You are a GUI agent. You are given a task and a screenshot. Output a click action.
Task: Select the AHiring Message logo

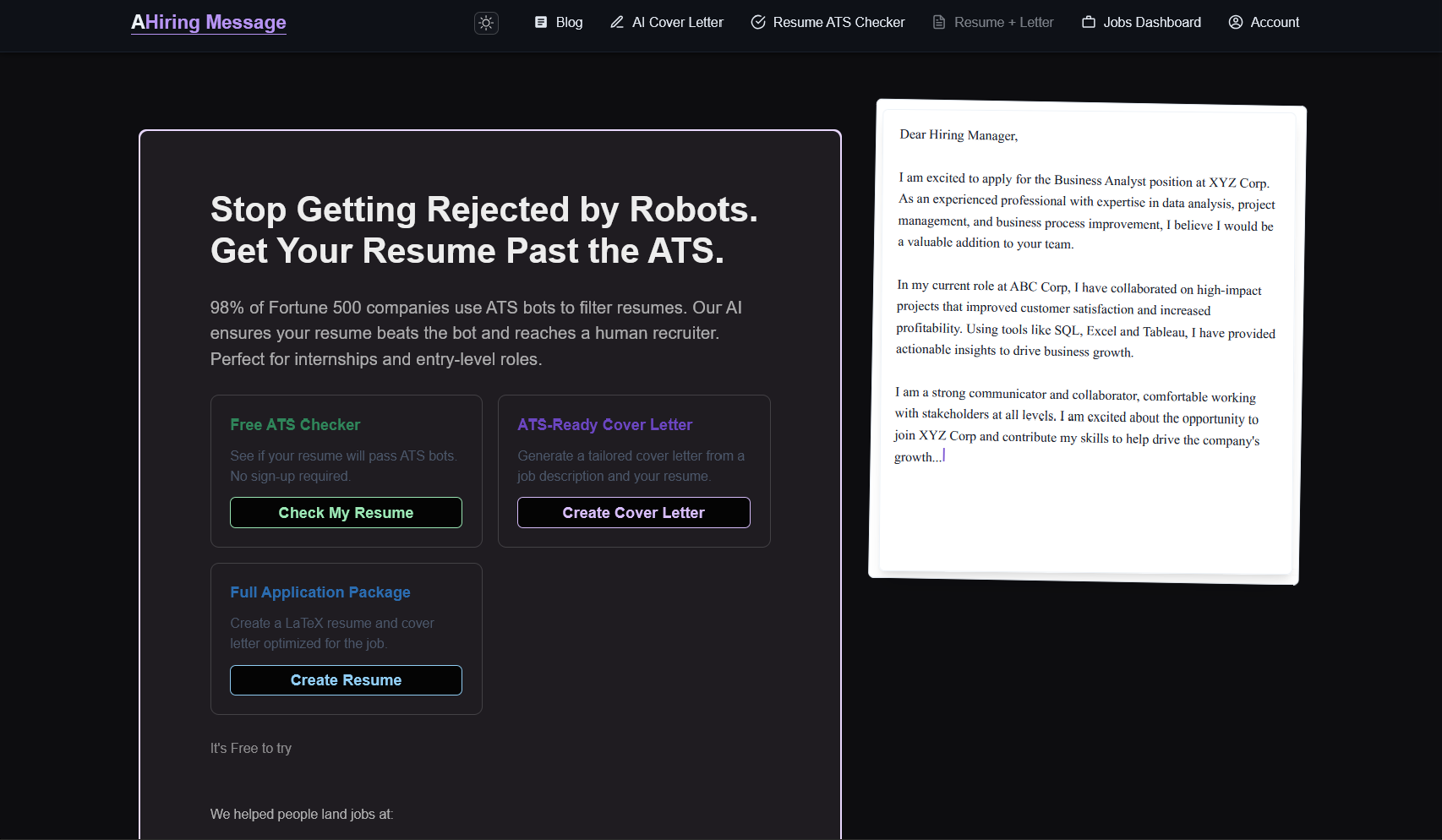(208, 22)
